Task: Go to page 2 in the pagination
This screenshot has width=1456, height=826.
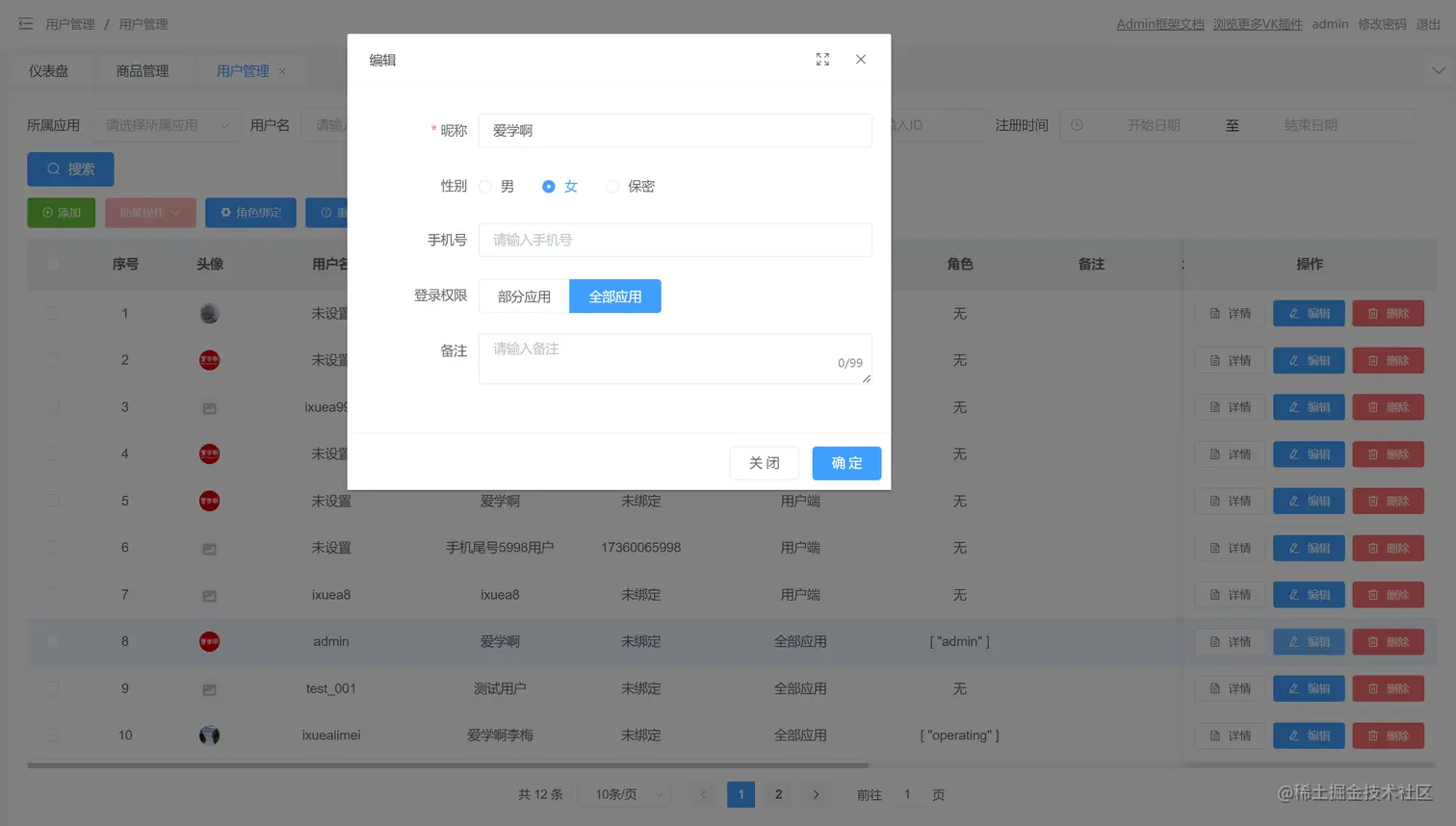Action: pos(778,795)
